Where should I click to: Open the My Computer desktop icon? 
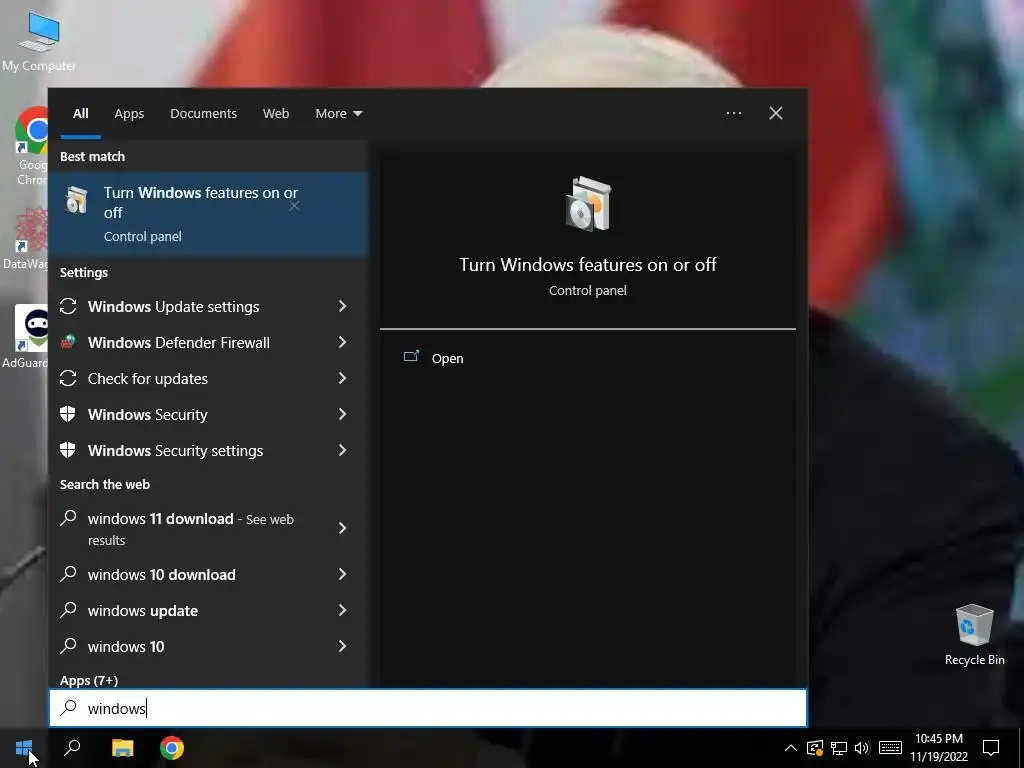click(39, 40)
